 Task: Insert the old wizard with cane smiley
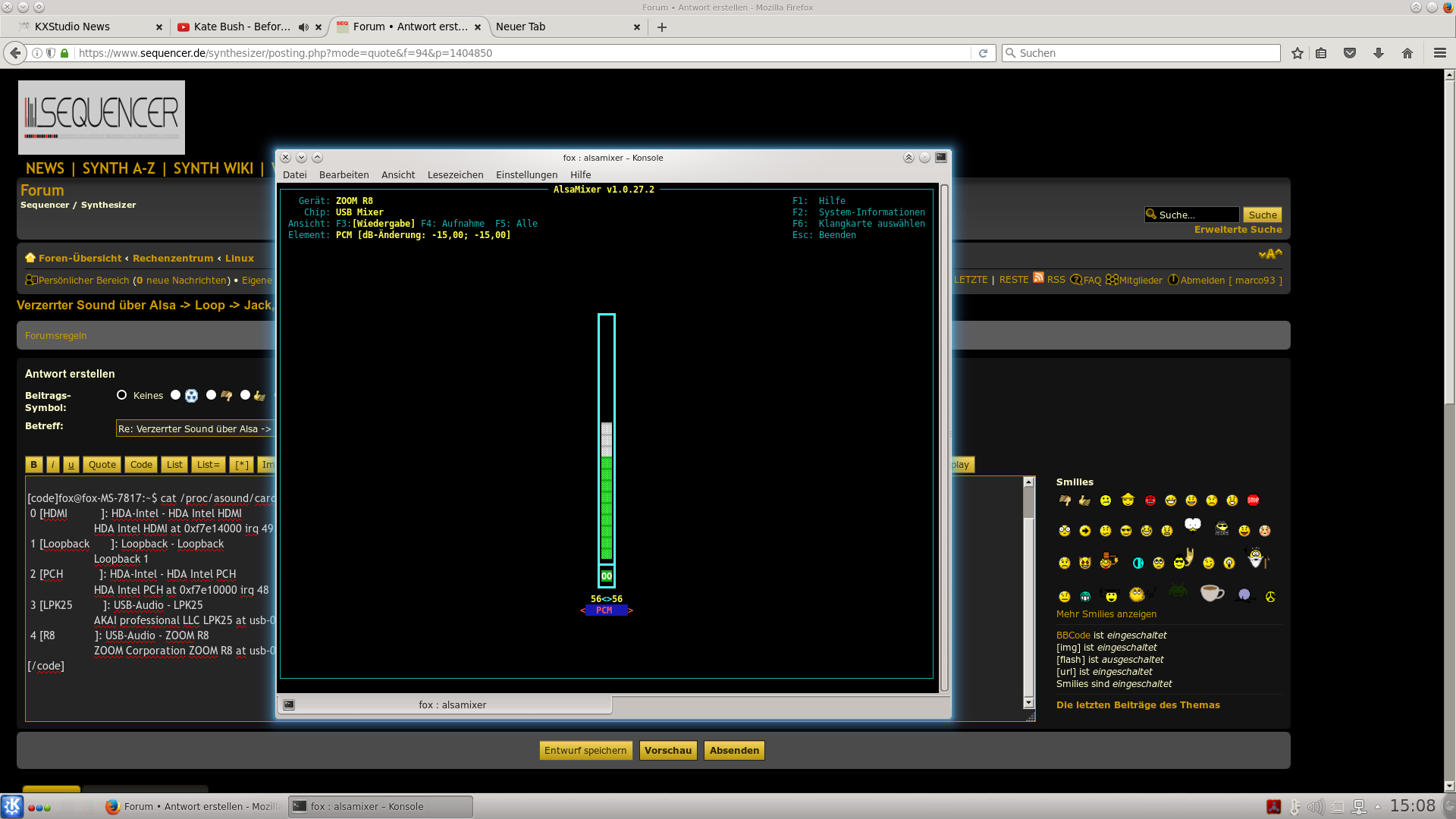coord(1257,558)
